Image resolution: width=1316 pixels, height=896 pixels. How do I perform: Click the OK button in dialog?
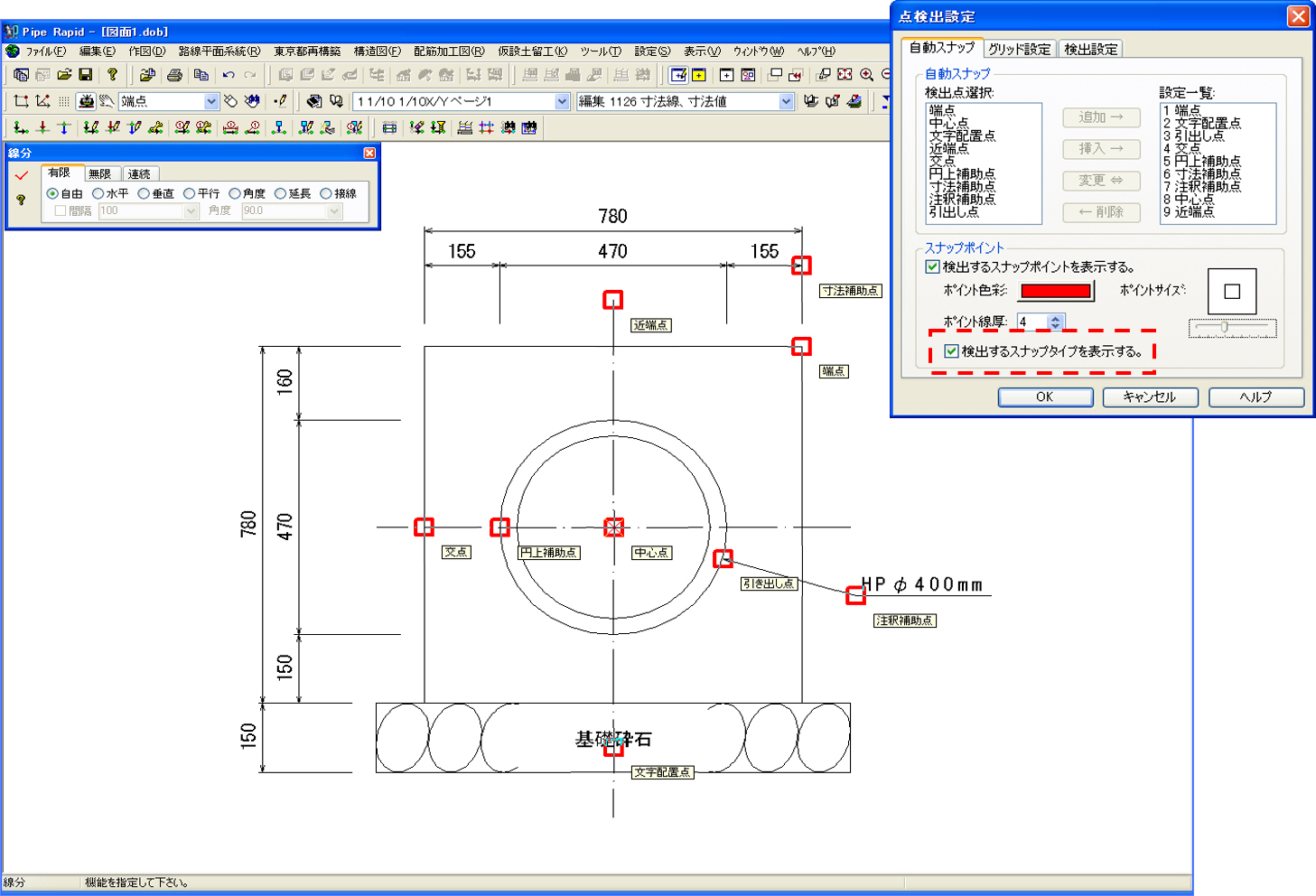[1045, 397]
